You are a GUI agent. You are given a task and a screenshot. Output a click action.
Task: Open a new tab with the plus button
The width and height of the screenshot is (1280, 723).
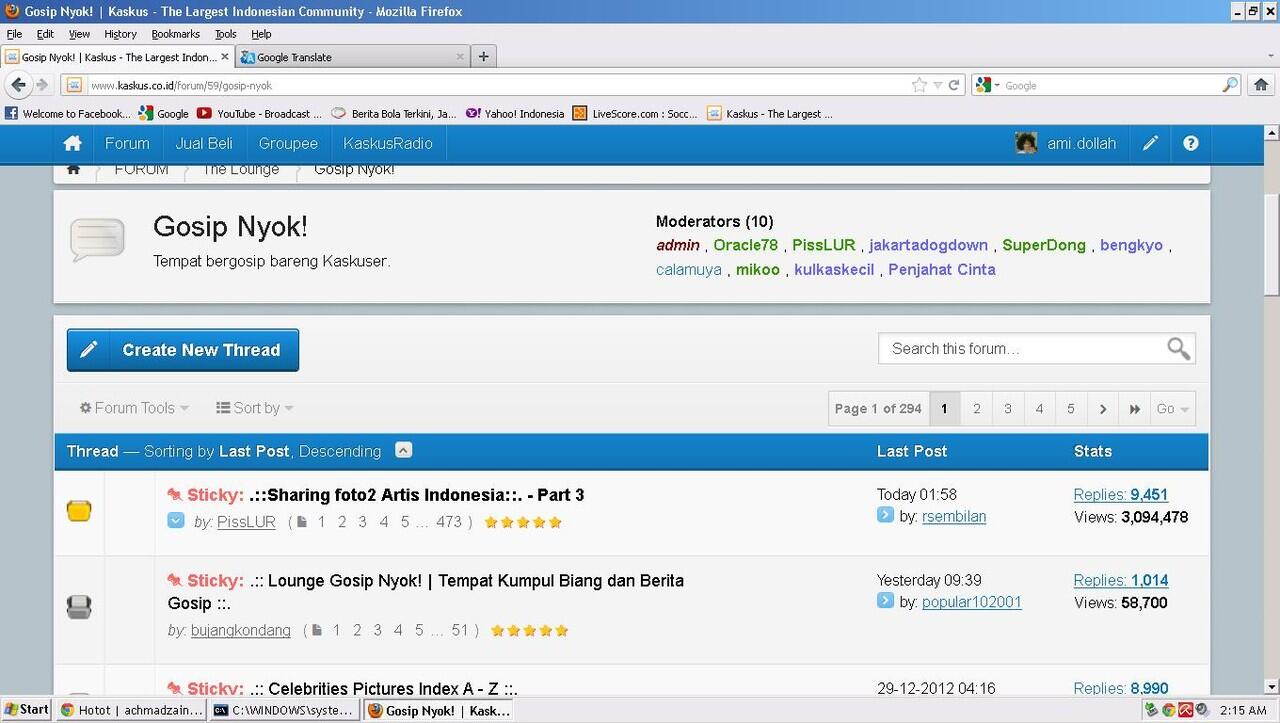coord(484,57)
